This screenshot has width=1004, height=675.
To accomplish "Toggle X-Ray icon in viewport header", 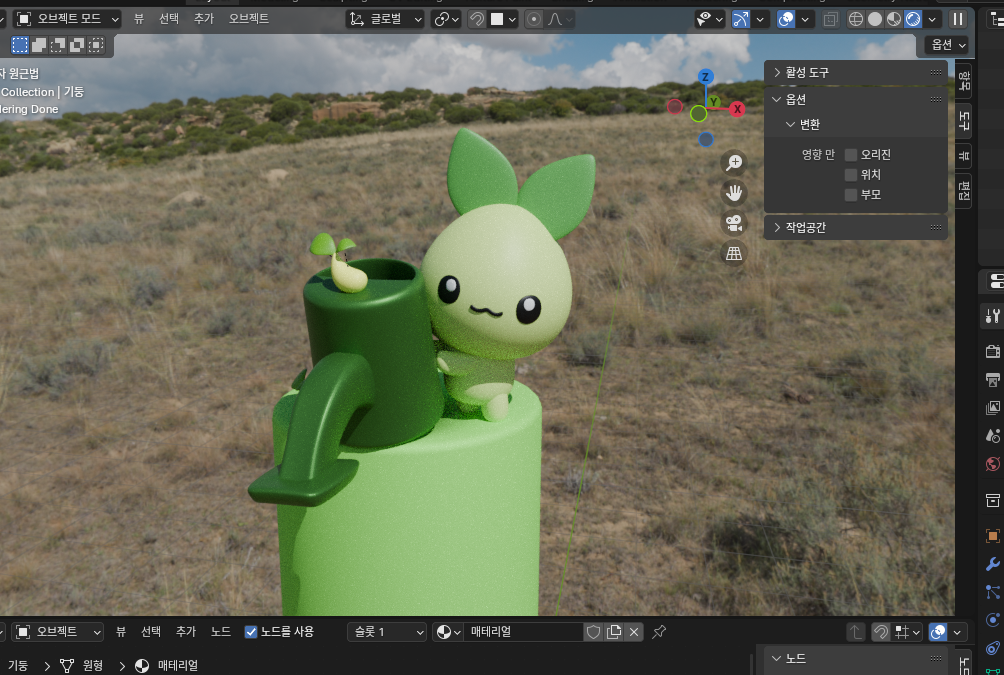I will 830,19.
